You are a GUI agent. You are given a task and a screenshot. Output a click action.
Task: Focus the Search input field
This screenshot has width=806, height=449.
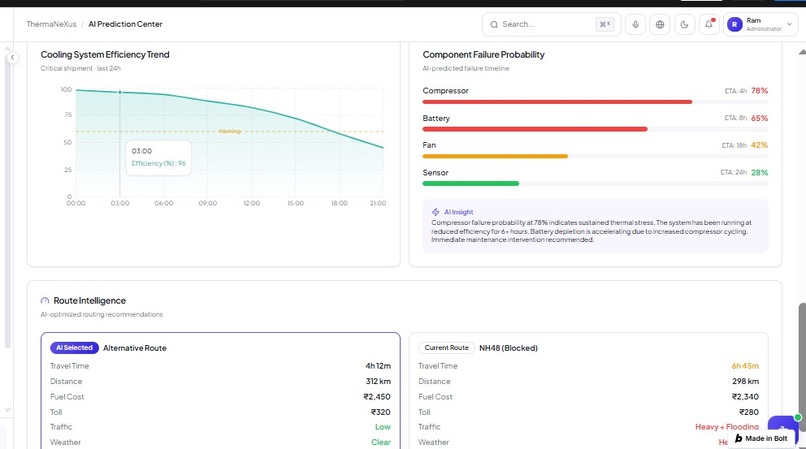552,24
